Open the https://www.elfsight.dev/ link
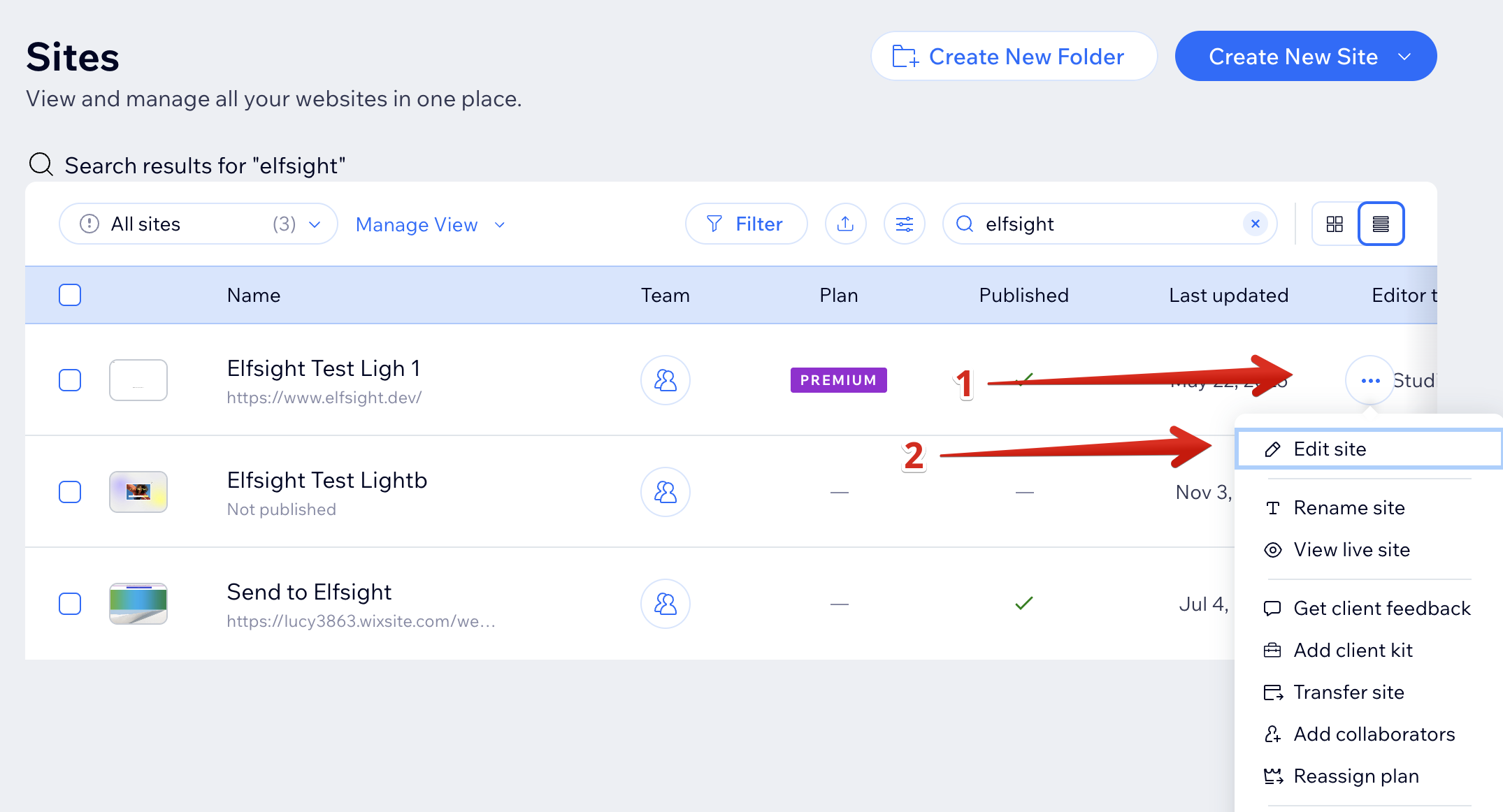This screenshot has height=812, width=1503. click(324, 398)
